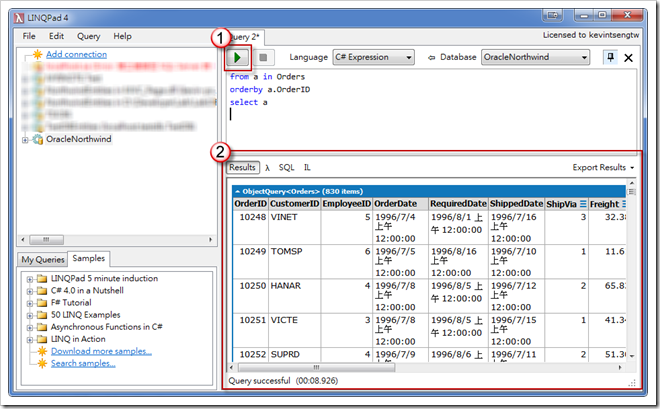
Task: Expand the F# Tutorial samples folder
Action: click(x=30, y=303)
